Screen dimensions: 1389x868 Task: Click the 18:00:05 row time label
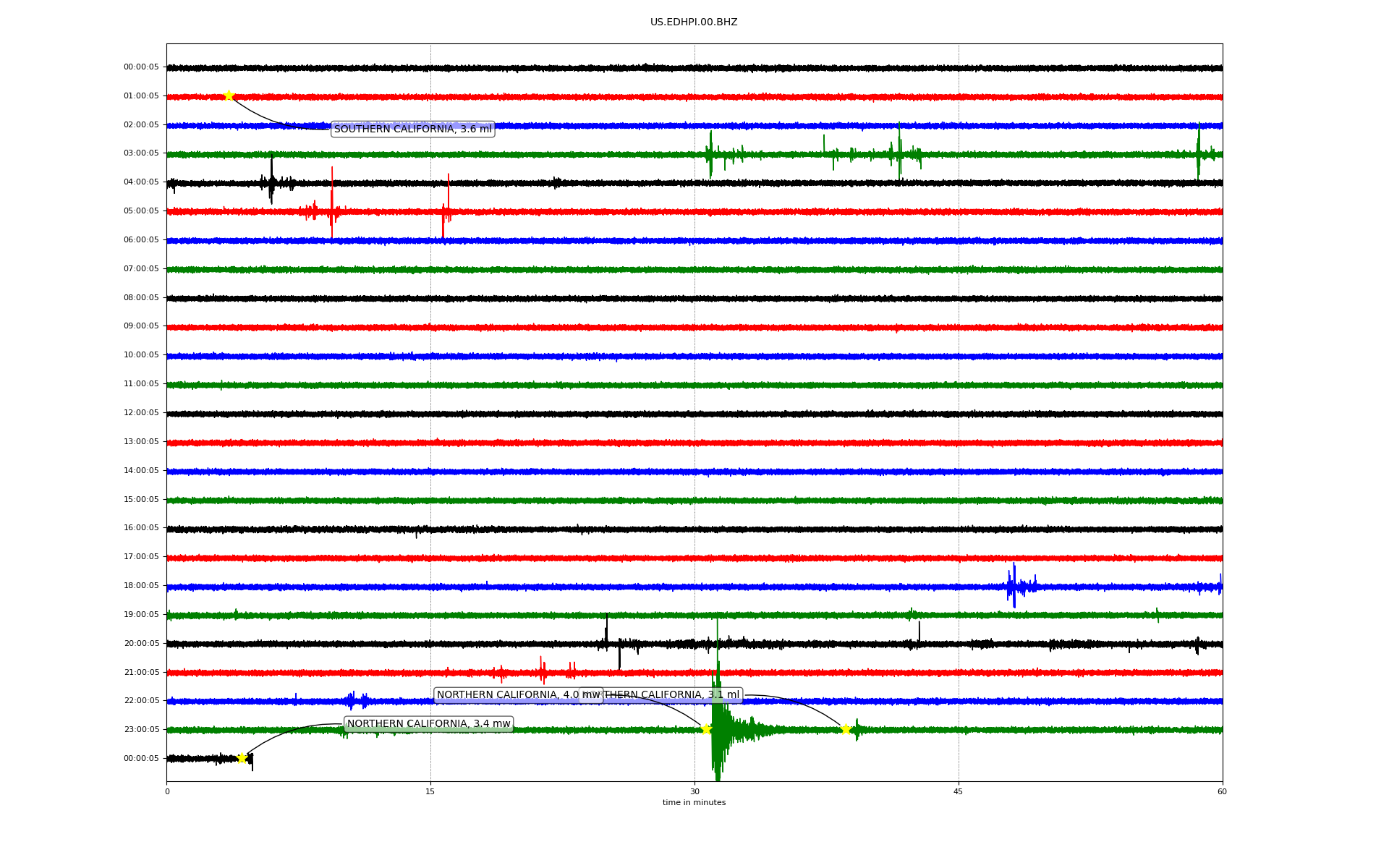point(141,585)
